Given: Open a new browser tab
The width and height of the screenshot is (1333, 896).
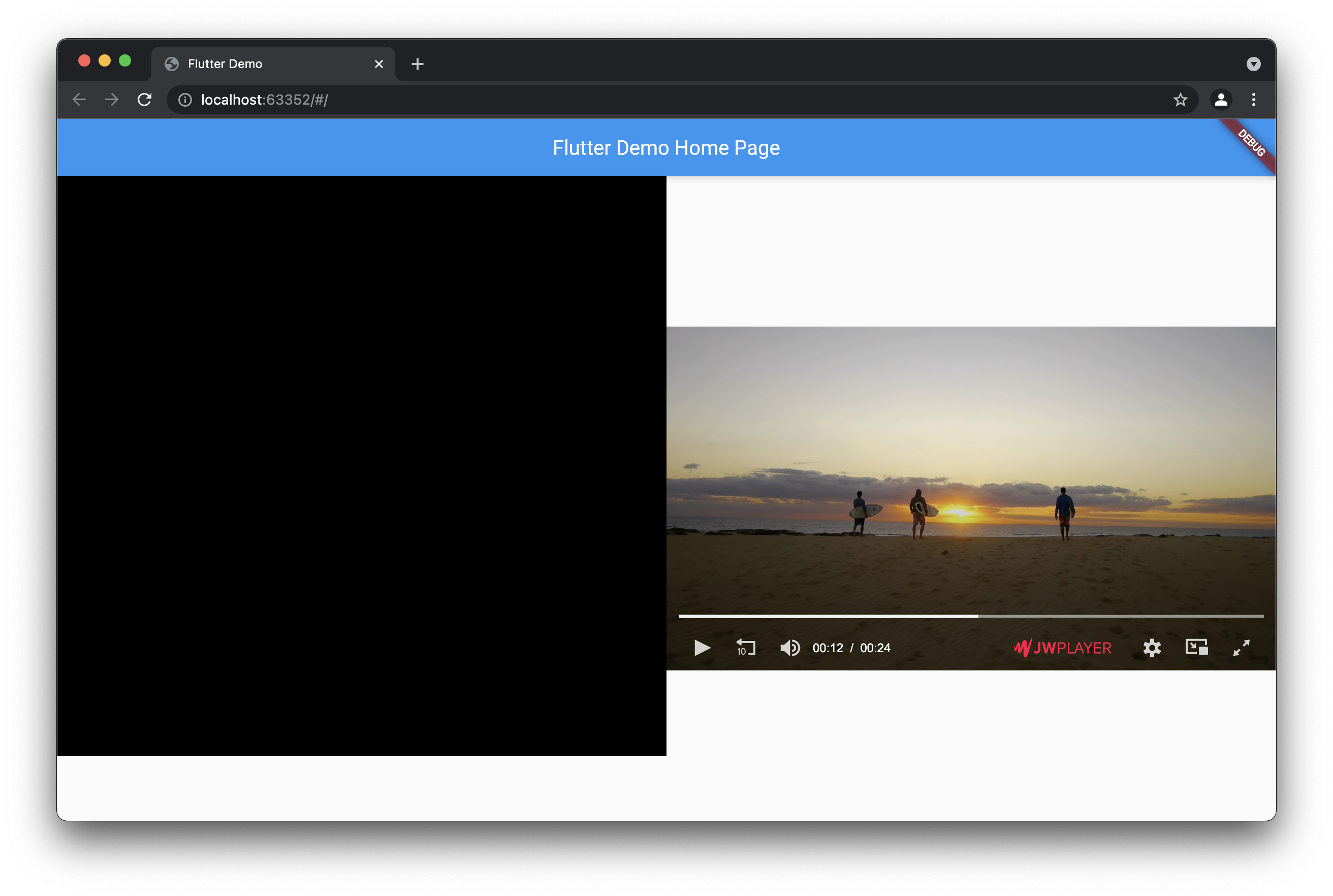Looking at the screenshot, I should click(x=417, y=63).
